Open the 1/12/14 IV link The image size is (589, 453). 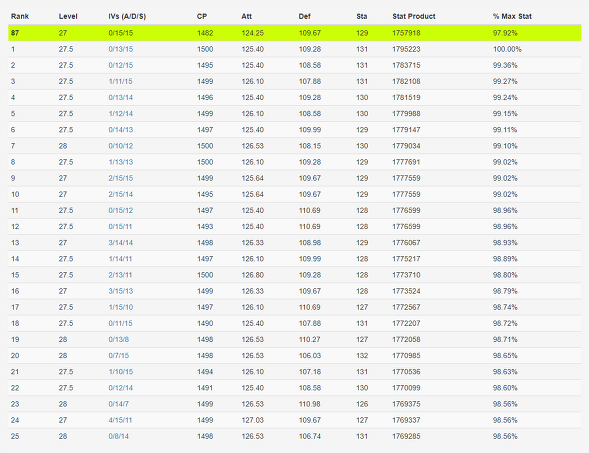[121, 114]
